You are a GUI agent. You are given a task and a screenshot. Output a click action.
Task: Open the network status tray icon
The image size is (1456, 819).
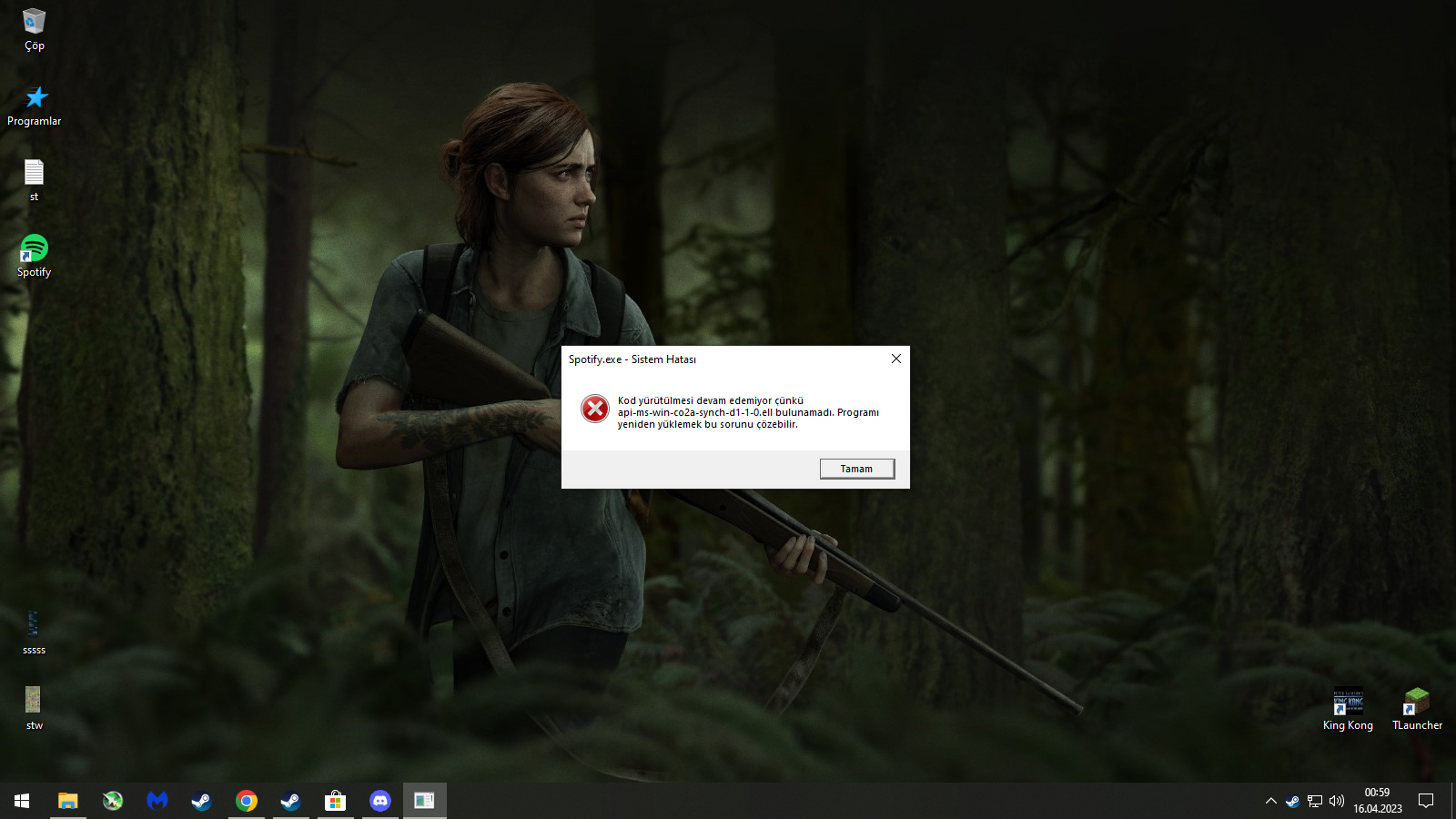pos(1315,801)
